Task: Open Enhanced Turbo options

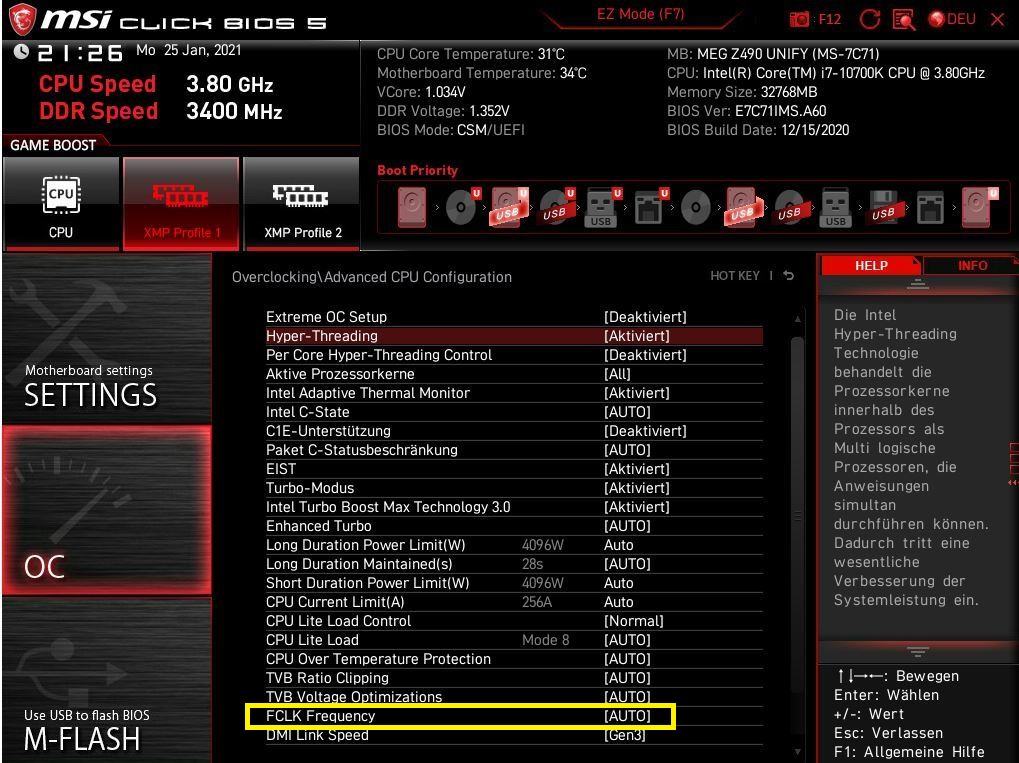Action: click(x=513, y=526)
